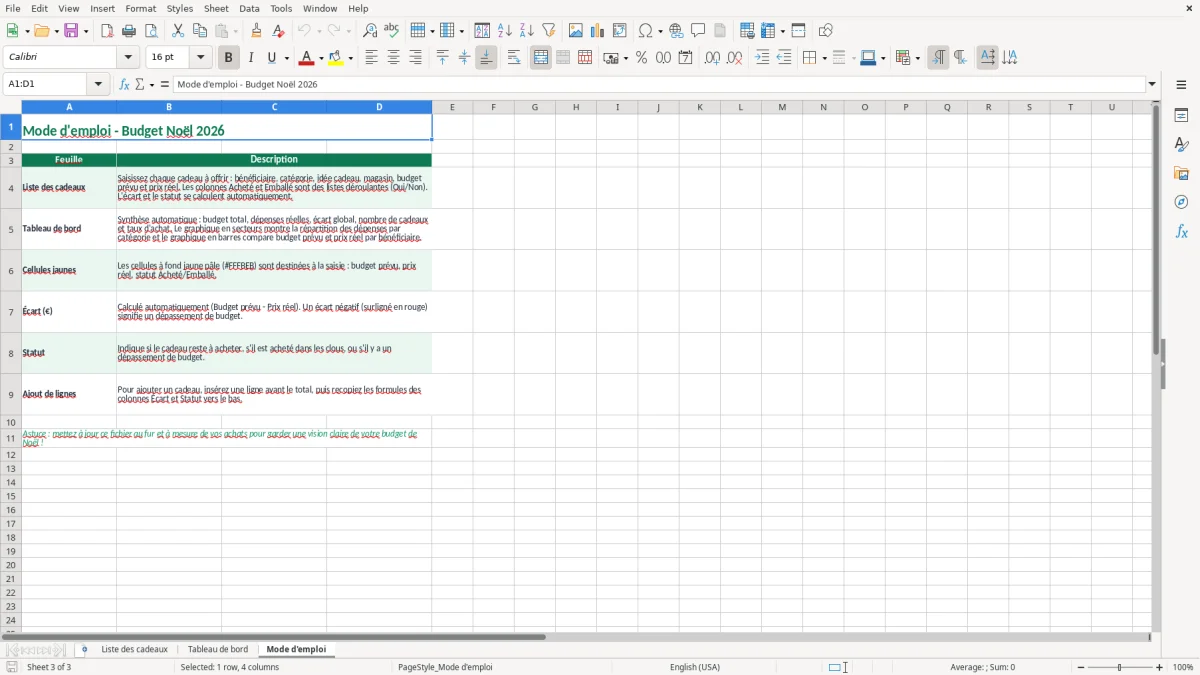This screenshot has width=1200, height=675.
Task: Open the Format menu
Action: pos(140,8)
